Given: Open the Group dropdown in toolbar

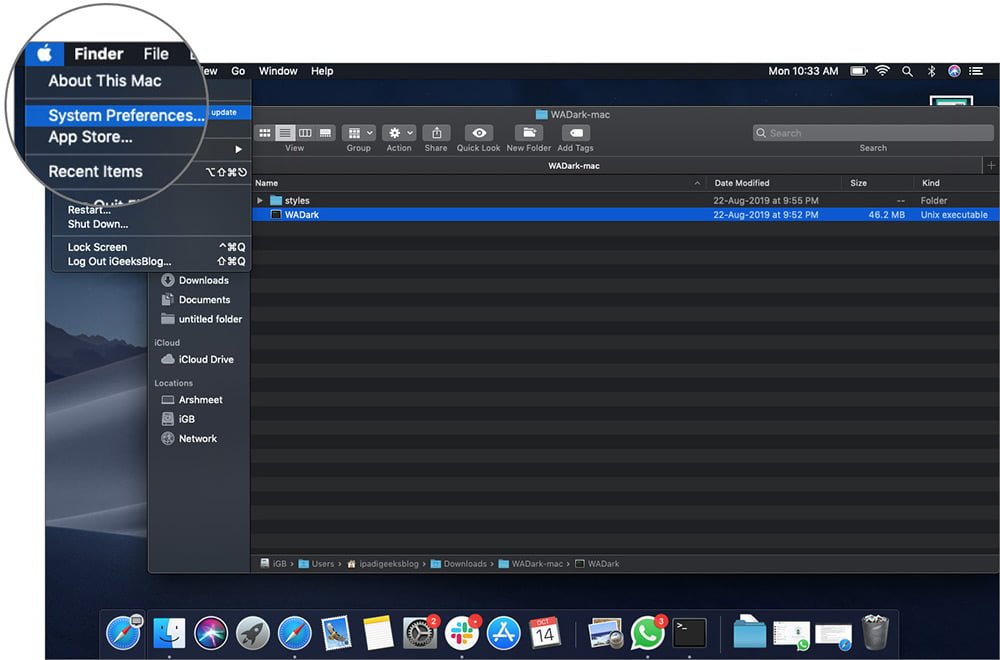Looking at the screenshot, I should [x=358, y=133].
